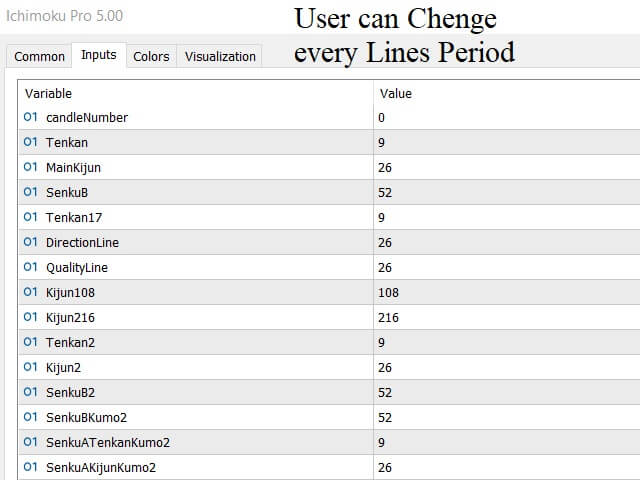Open the Colors tab
The height and width of the screenshot is (480, 640).
(x=151, y=57)
